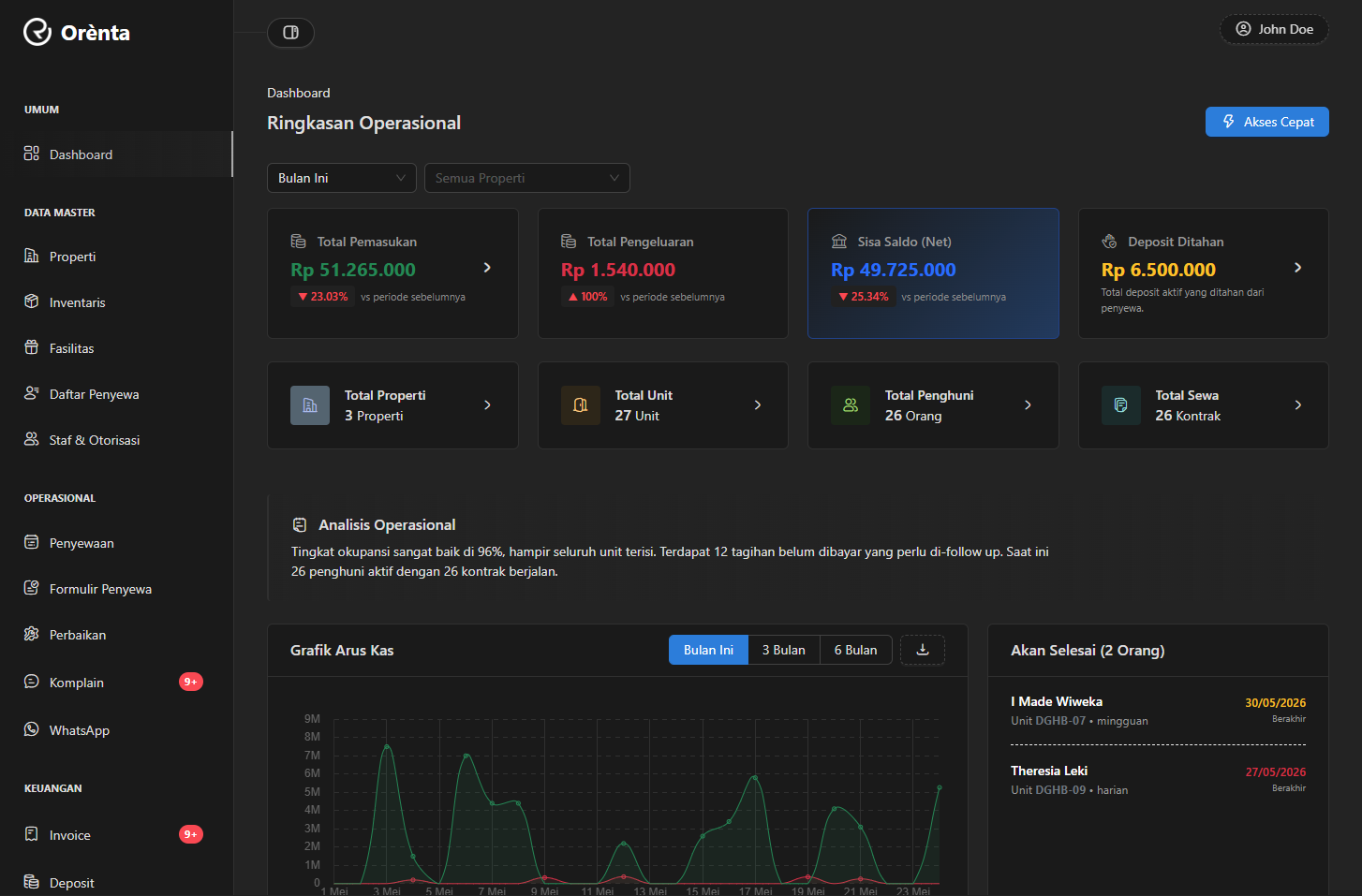Expand Deposit Ditahan card chevron

pos(1297,268)
